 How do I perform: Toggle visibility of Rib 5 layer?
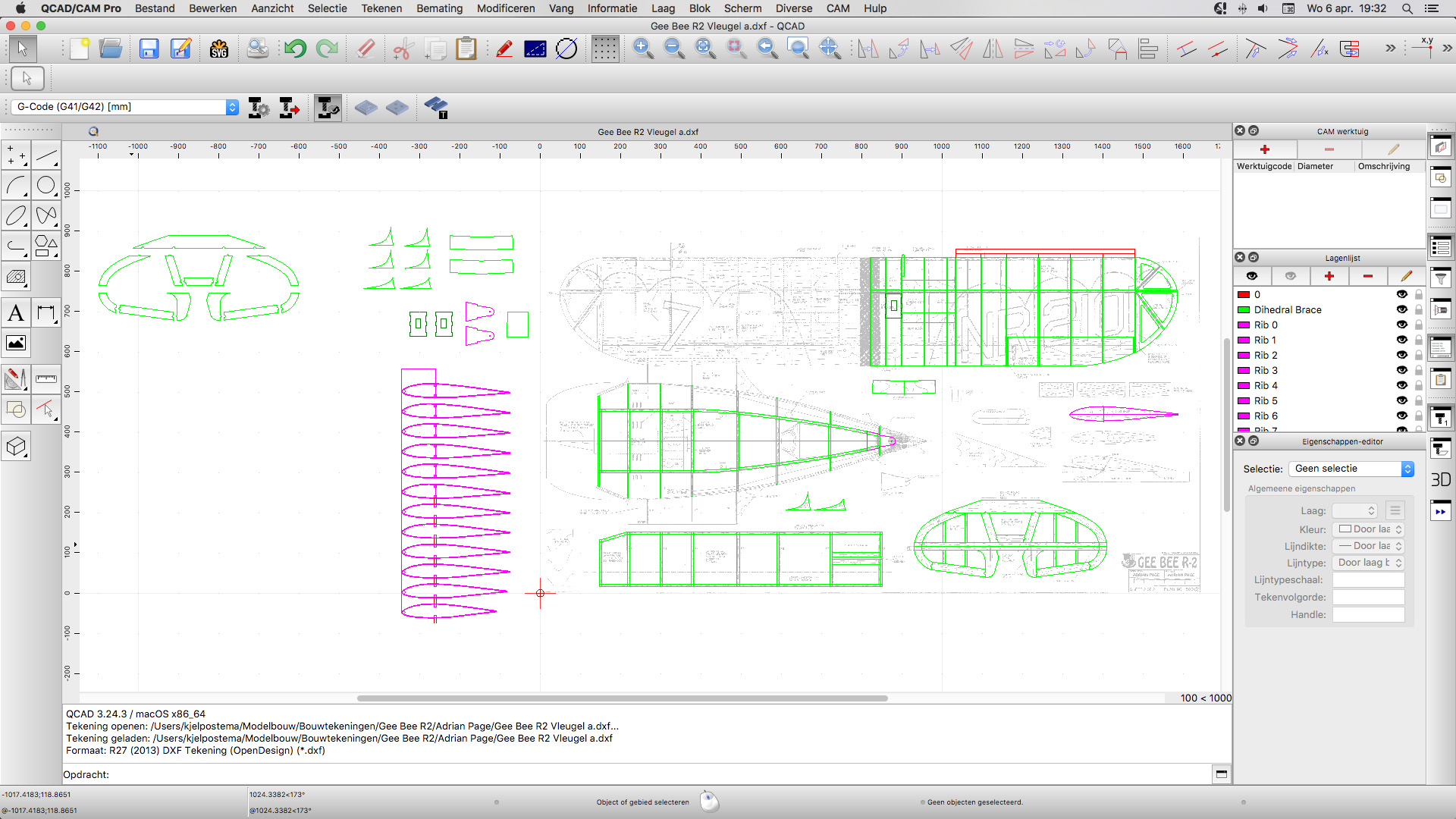[1402, 400]
